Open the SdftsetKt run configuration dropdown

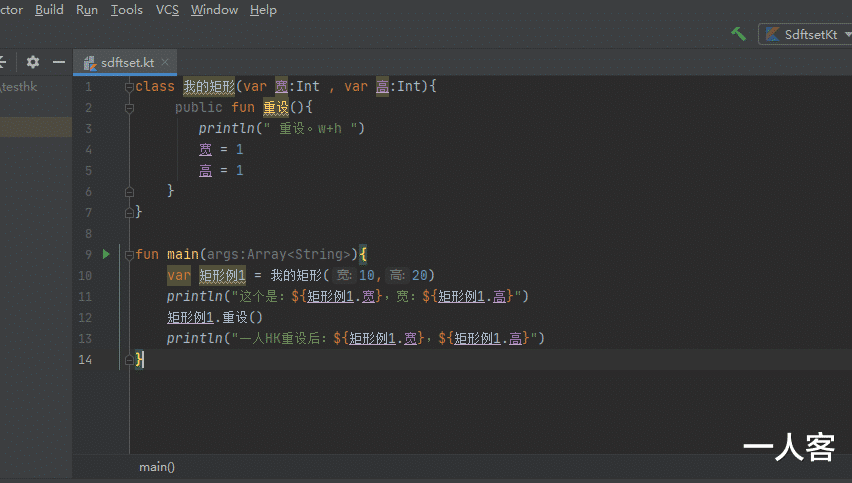pos(807,34)
